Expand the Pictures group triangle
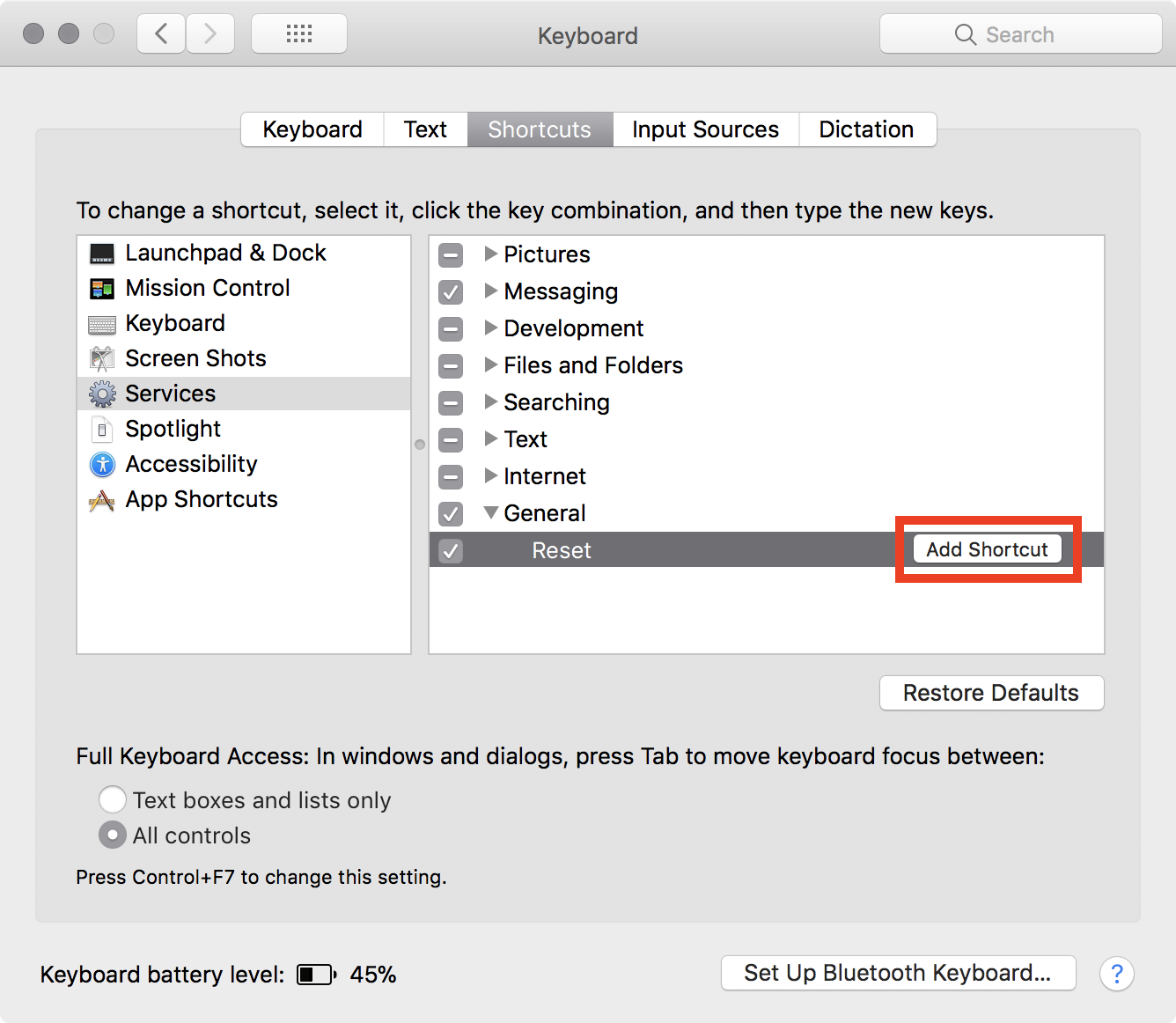 click(491, 254)
